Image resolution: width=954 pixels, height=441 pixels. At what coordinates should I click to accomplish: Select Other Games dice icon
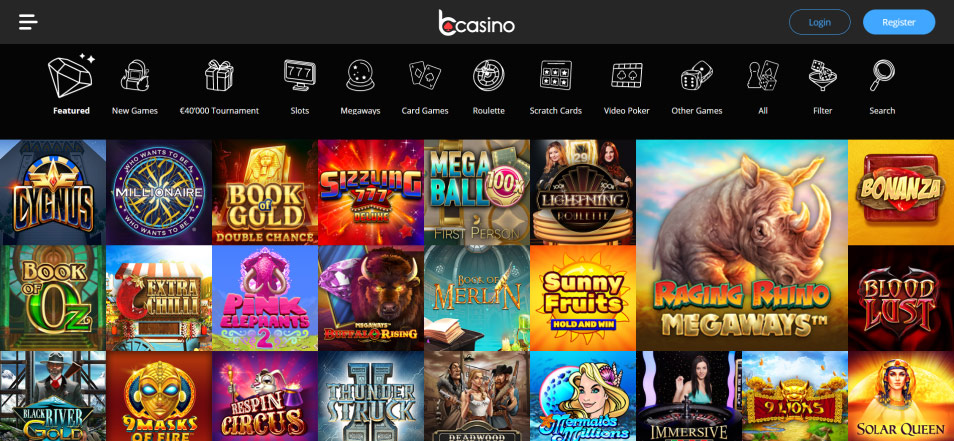pyautogui.click(x=697, y=76)
